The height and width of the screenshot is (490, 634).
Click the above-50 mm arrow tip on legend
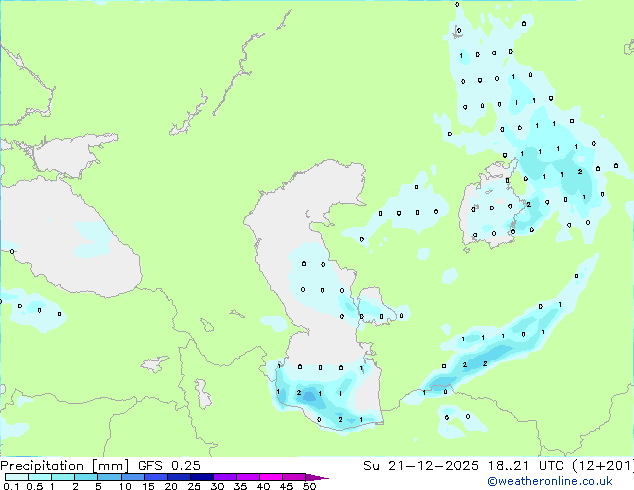click(x=317, y=477)
